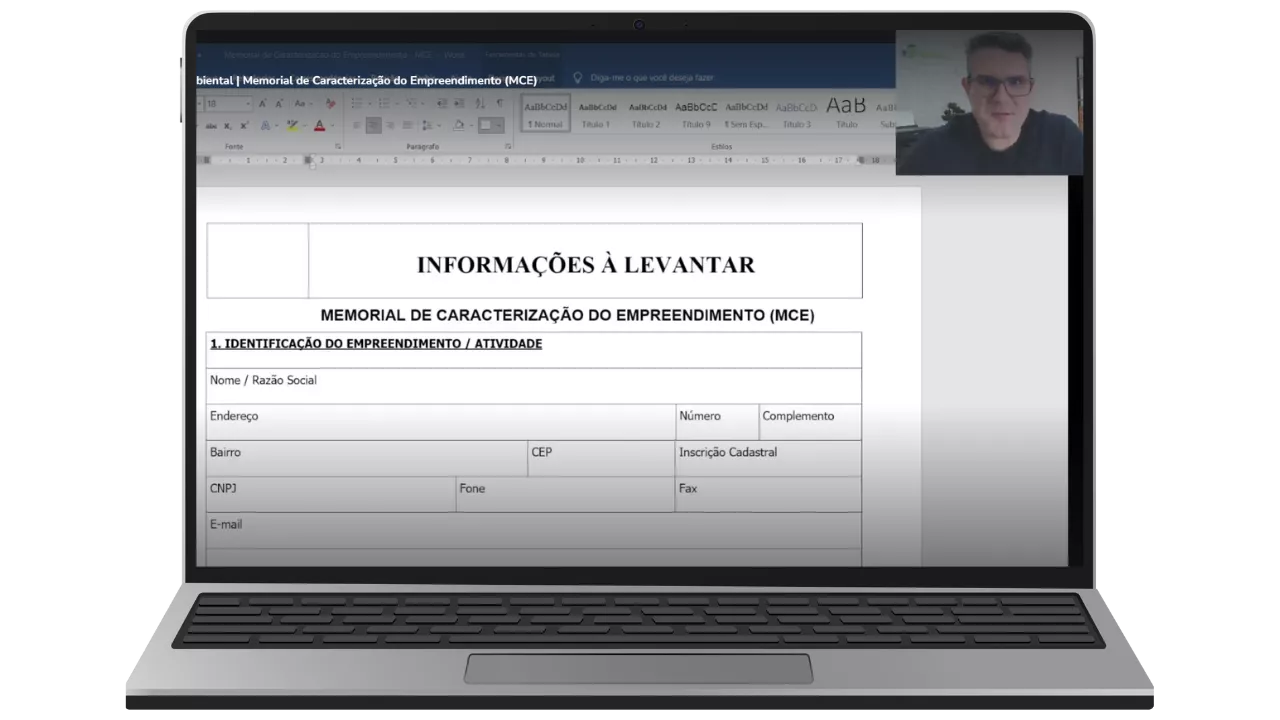Click the red font color icon
Viewport: 1280px width, 720px height.
click(x=319, y=126)
